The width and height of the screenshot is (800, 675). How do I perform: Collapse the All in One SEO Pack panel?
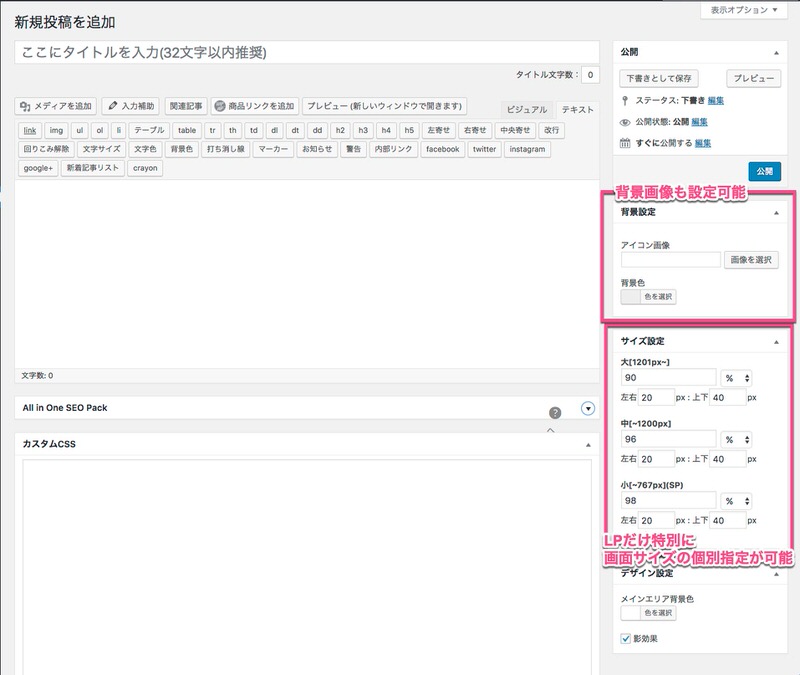(x=588, y=407)
